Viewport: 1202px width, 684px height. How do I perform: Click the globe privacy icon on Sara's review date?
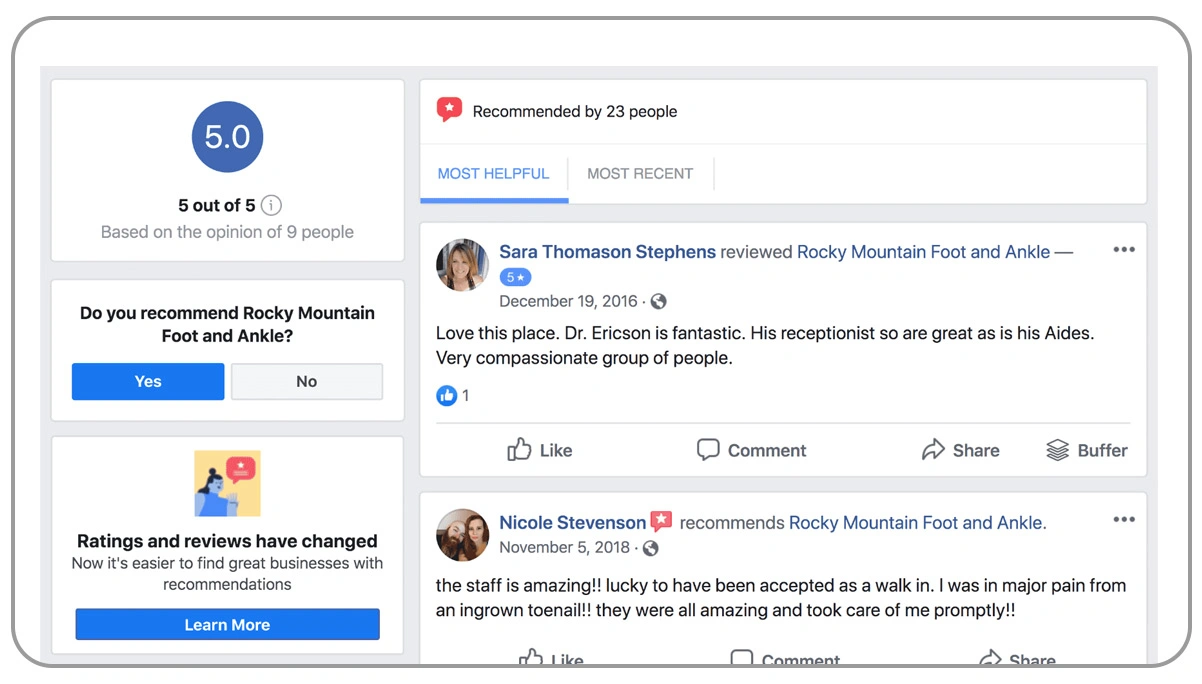pyautogui.click(x=656, y=301)
